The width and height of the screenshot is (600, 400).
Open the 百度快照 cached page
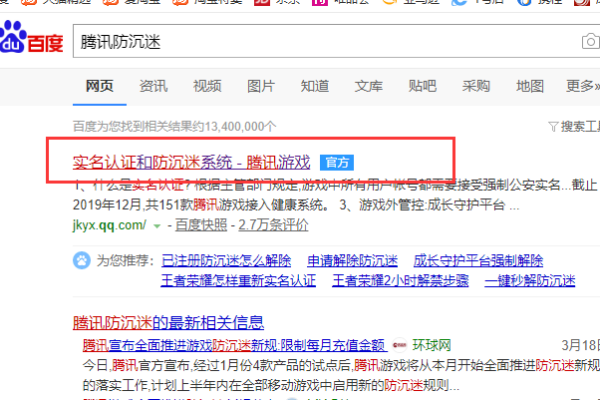pyautogui.click(x=201, y=225)
